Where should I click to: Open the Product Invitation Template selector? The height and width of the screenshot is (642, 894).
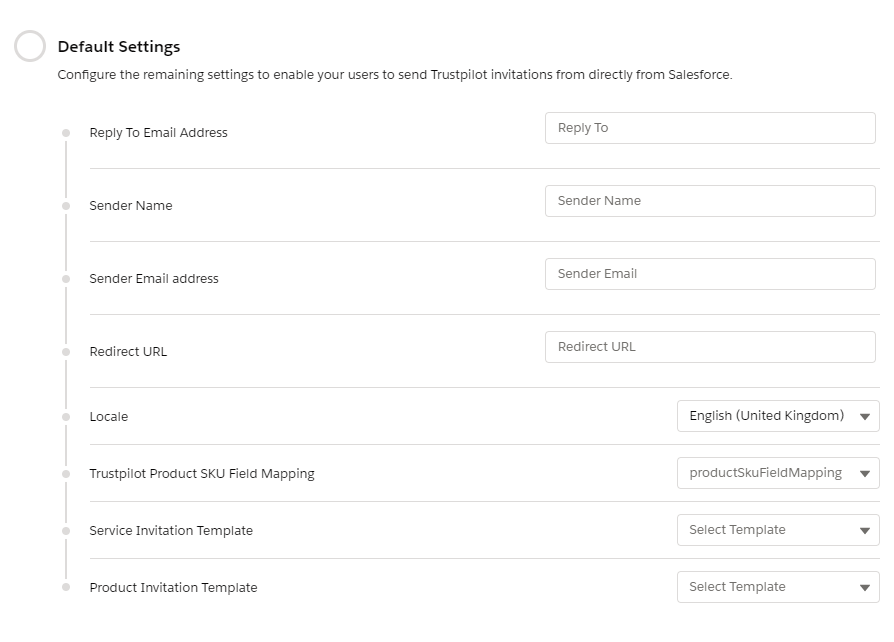778,587
